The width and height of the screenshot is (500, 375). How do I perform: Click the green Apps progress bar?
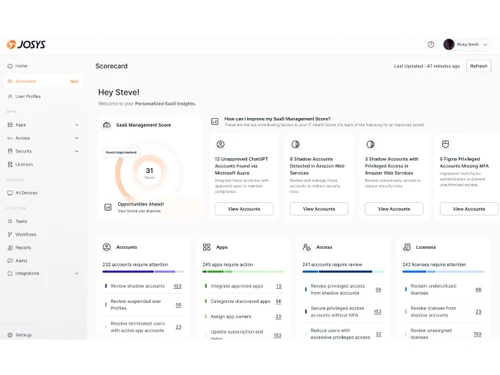point(243,272)
